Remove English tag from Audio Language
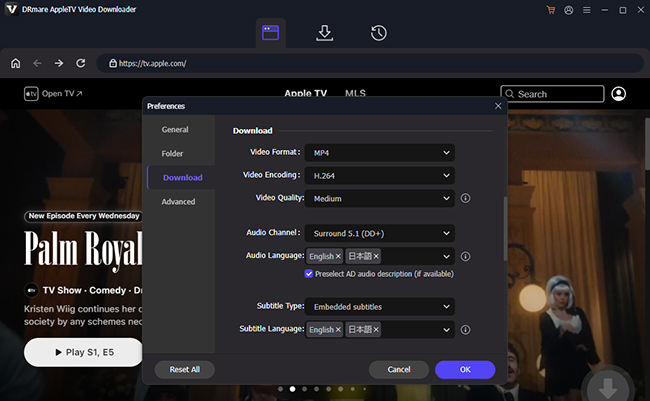The height and width of the screenshot is (401, 650). pyautogui.click(x=338, y=257)
